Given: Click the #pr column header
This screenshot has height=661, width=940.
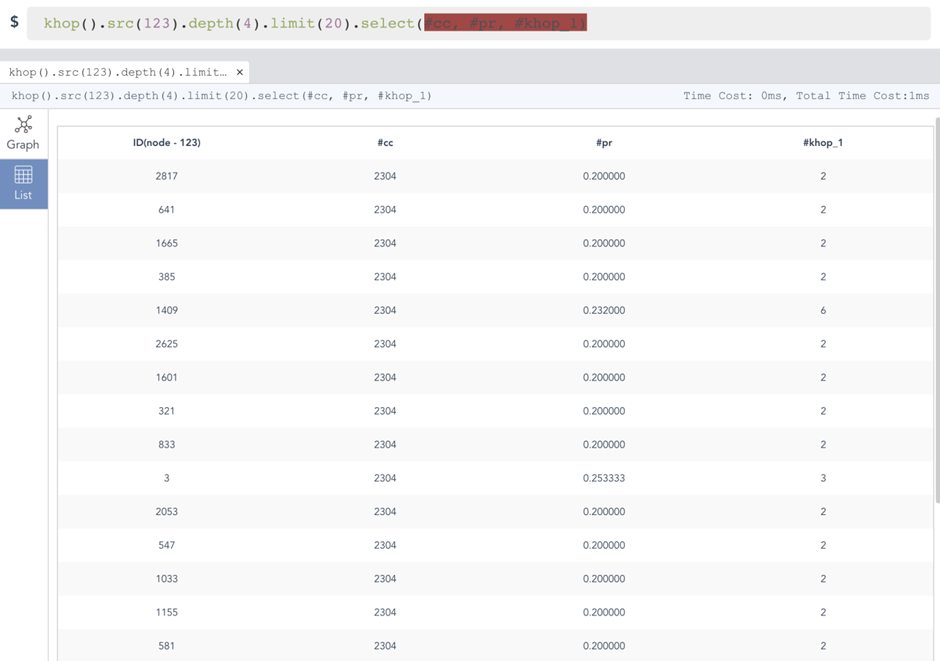Looking at the screenshot, I should (x=604, y=143).
